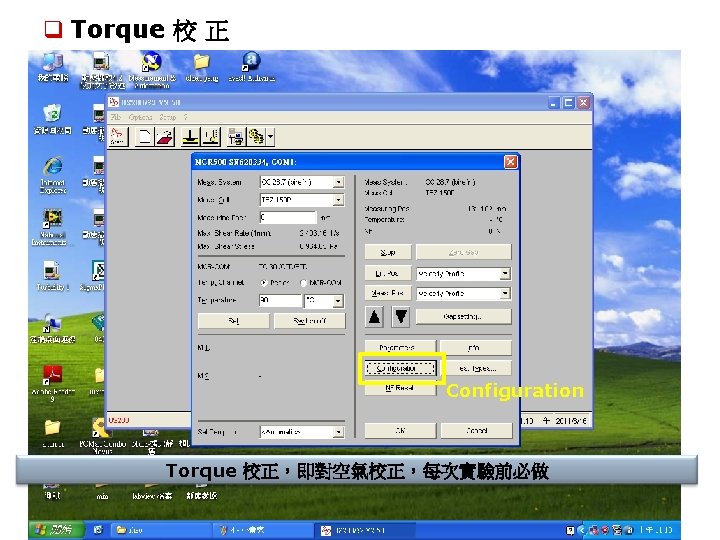Viewport: 720px width, 540px height.
Task: Click the first measuring plate toolbar icon
Action: click(x=191, y=136)
